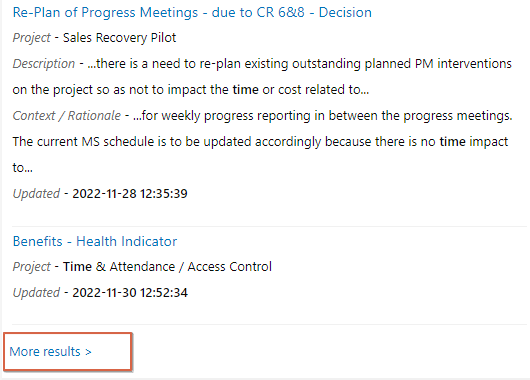Click bold 'time' in 'no time impact'

click(x=452, y=142)
